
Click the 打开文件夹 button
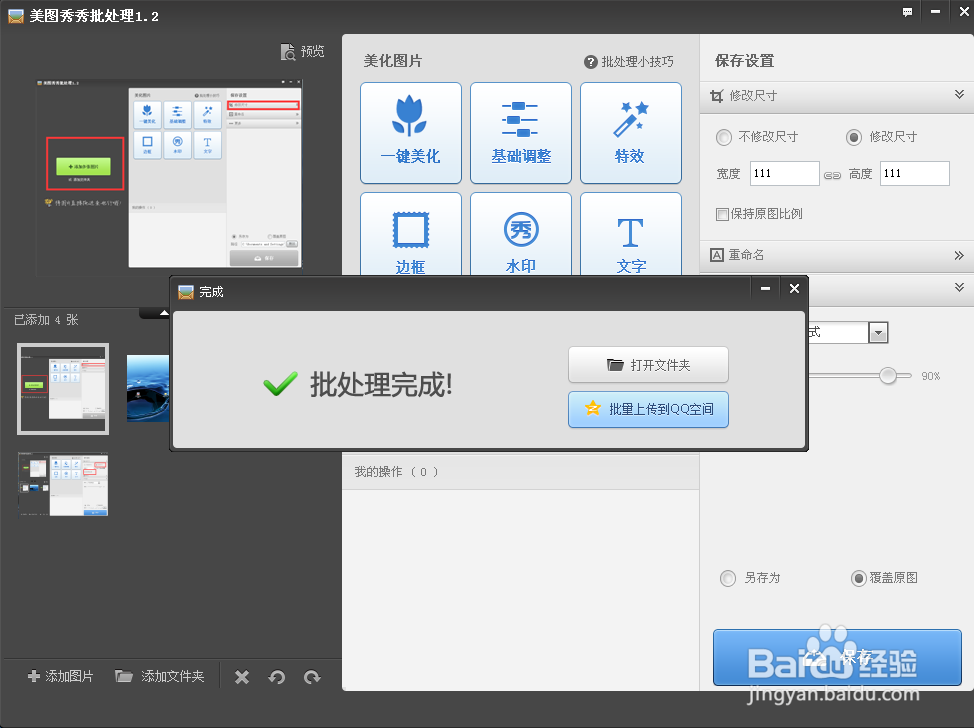[x=648, y=365]
